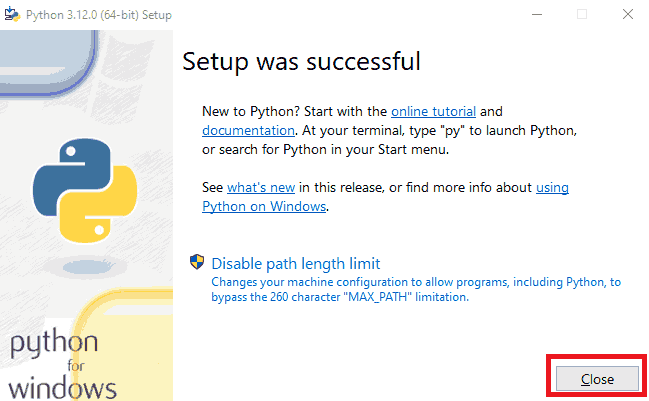This screenshot has height=401, width=649.
Task: Open the online tutorial link
Action: (433, 111)
